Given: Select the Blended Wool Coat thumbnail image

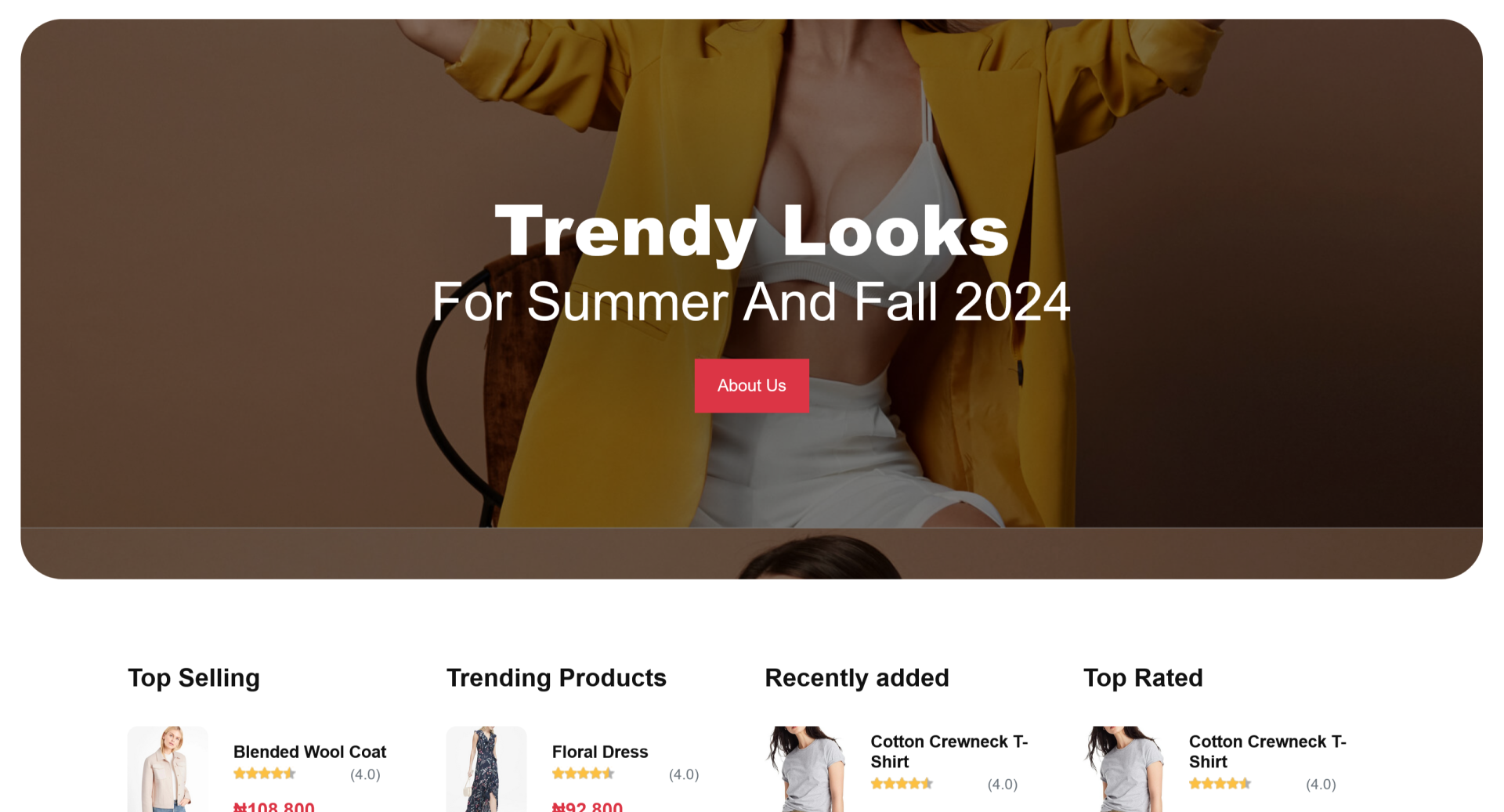Looking at the screenshot, I should [168, 769].
